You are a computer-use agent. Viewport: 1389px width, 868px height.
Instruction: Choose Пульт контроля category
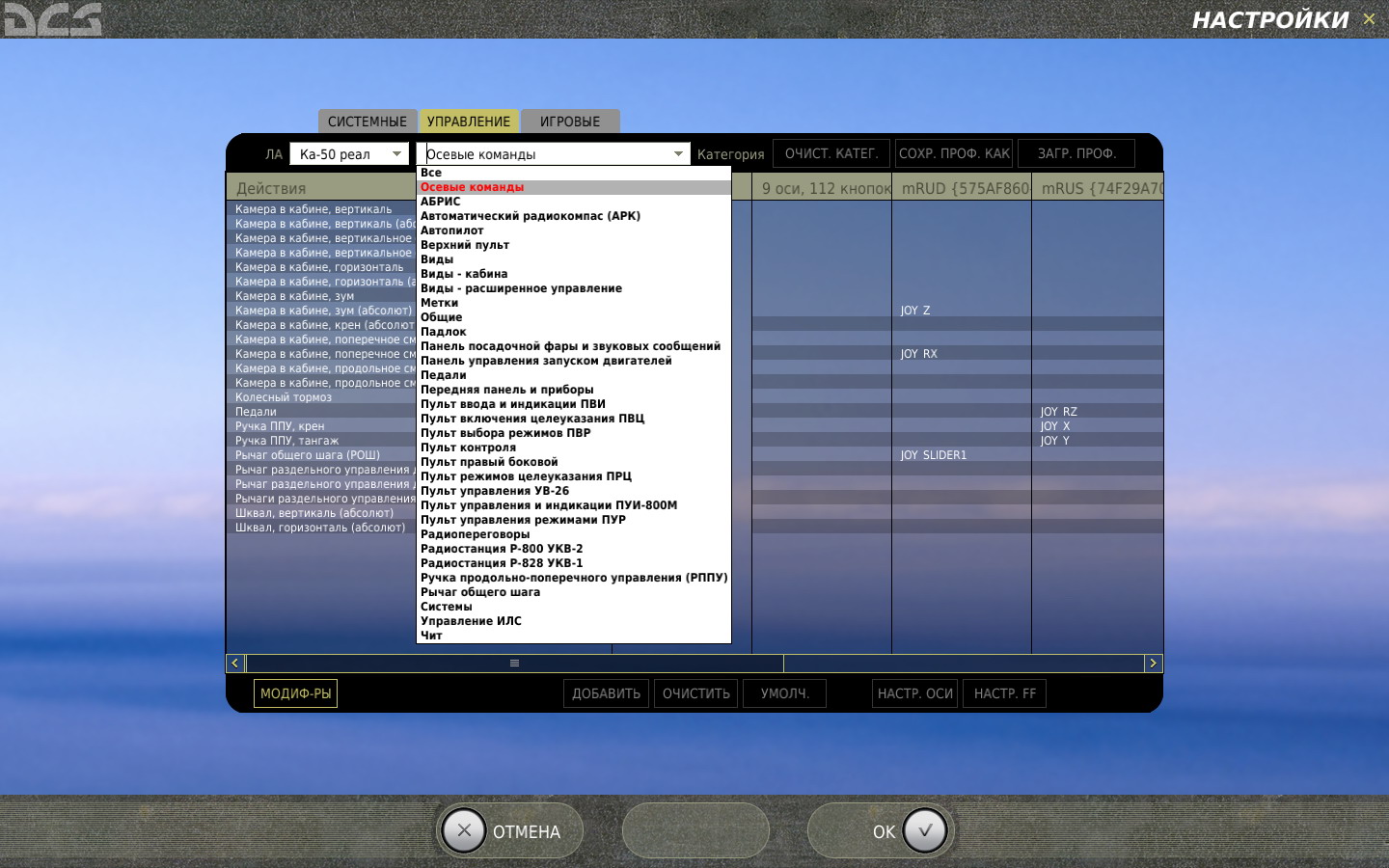coord(574,448)
